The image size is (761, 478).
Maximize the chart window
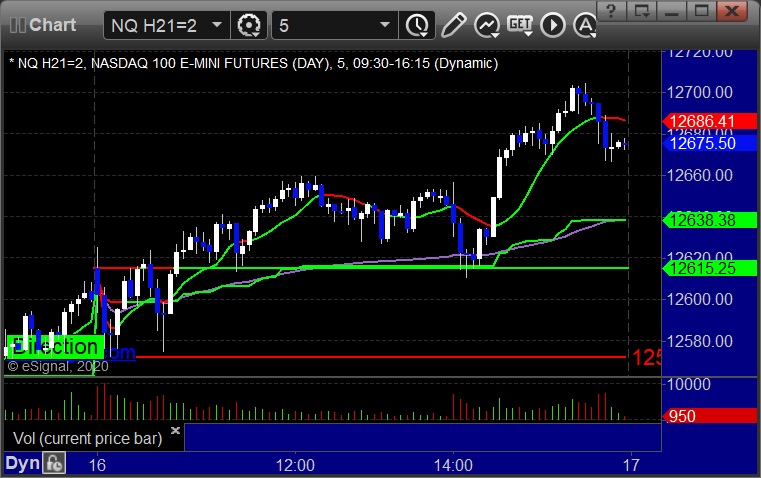[701, 11]
